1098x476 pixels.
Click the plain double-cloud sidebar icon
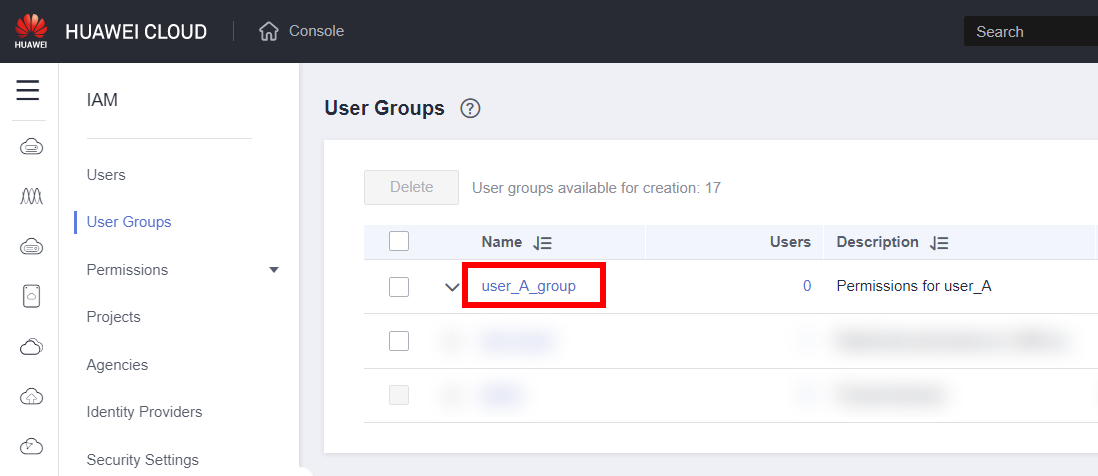31,346
